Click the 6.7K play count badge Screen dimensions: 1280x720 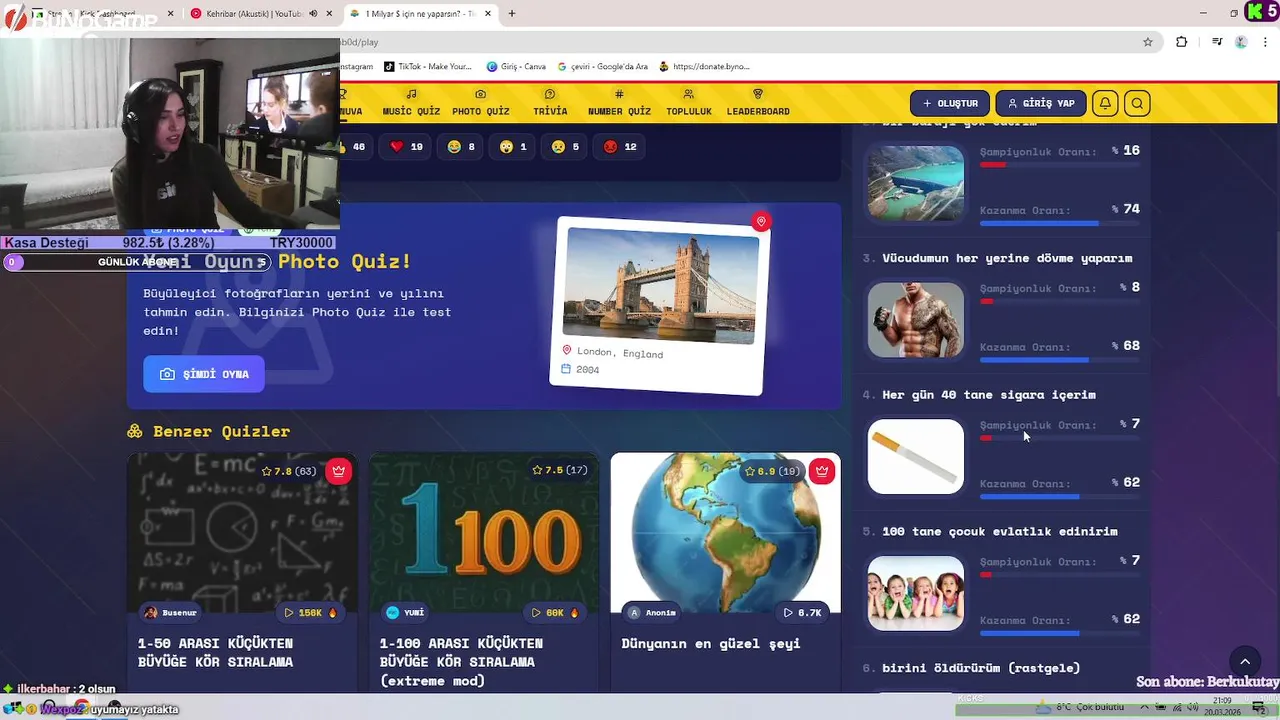[803, 612]
